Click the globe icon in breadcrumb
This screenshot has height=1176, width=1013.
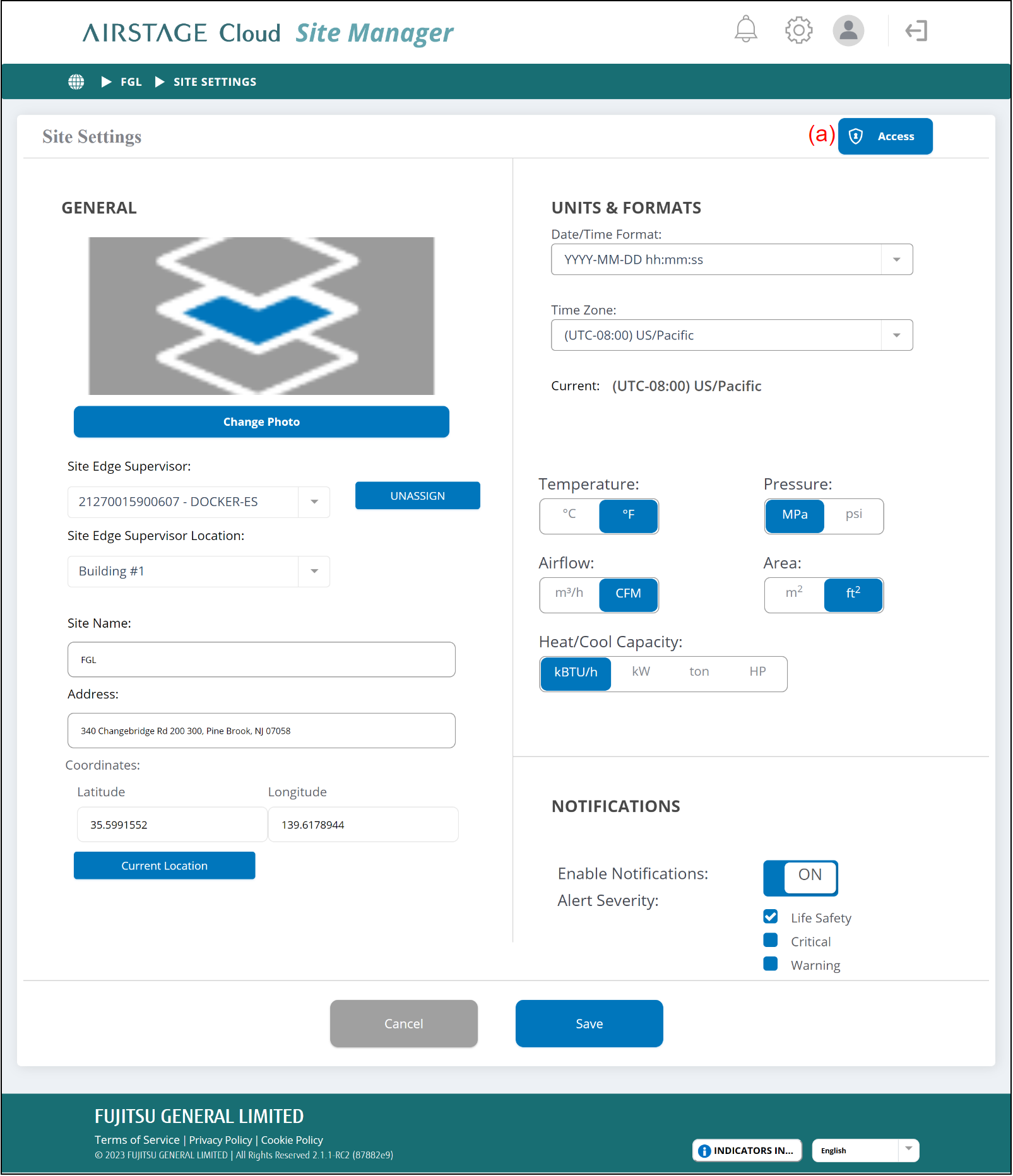coord(76,82)
